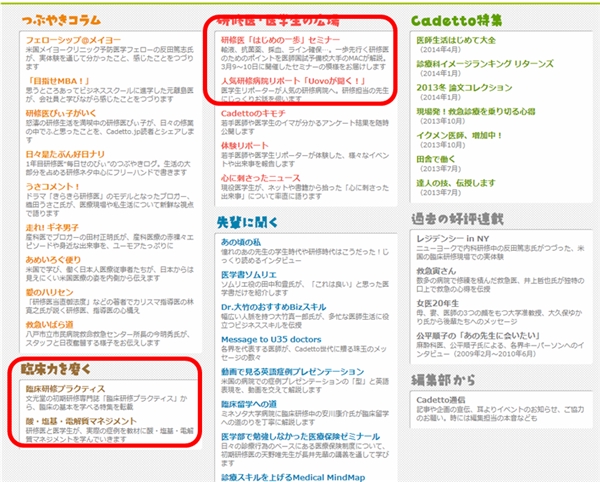Click the つぶやきコラム section heading

tap(61, 20)
